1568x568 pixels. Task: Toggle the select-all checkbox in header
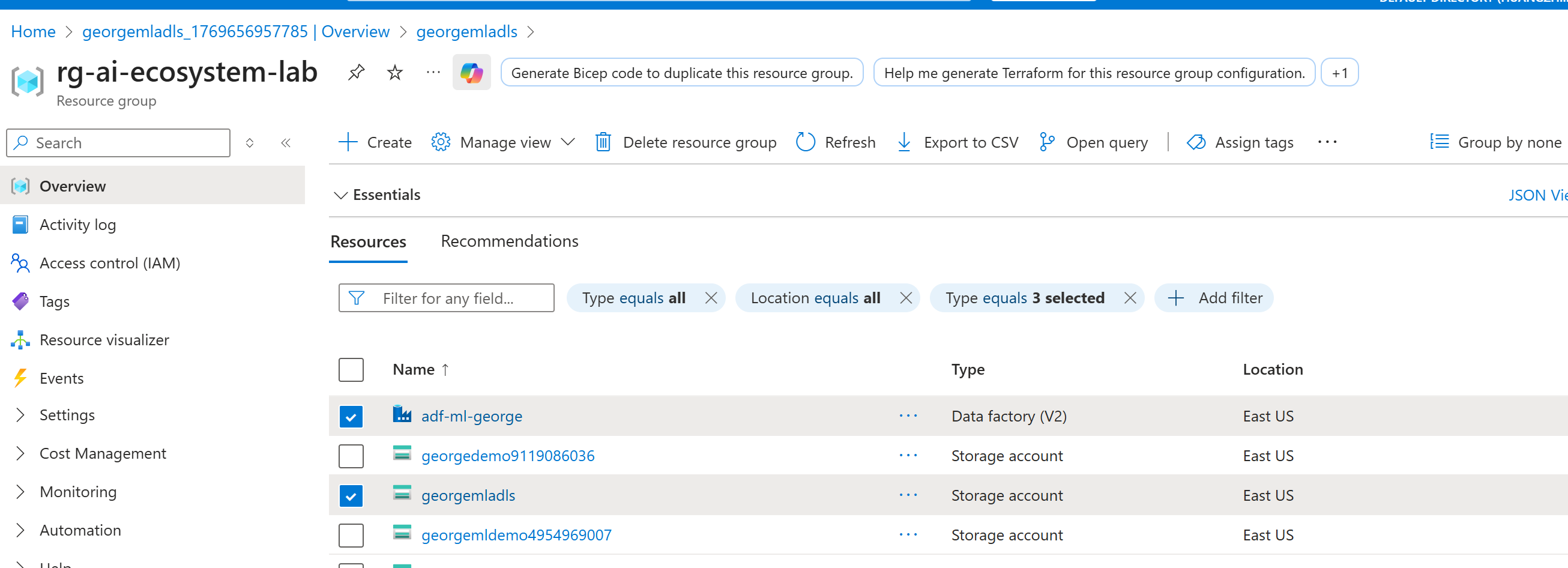pyautogui.click(x=351, y=369)
